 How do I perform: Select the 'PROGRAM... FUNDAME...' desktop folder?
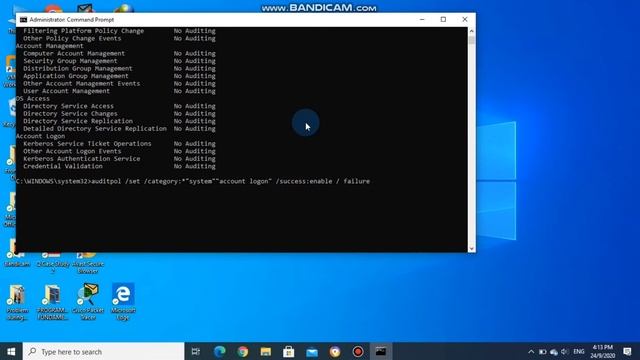(53, 301)
